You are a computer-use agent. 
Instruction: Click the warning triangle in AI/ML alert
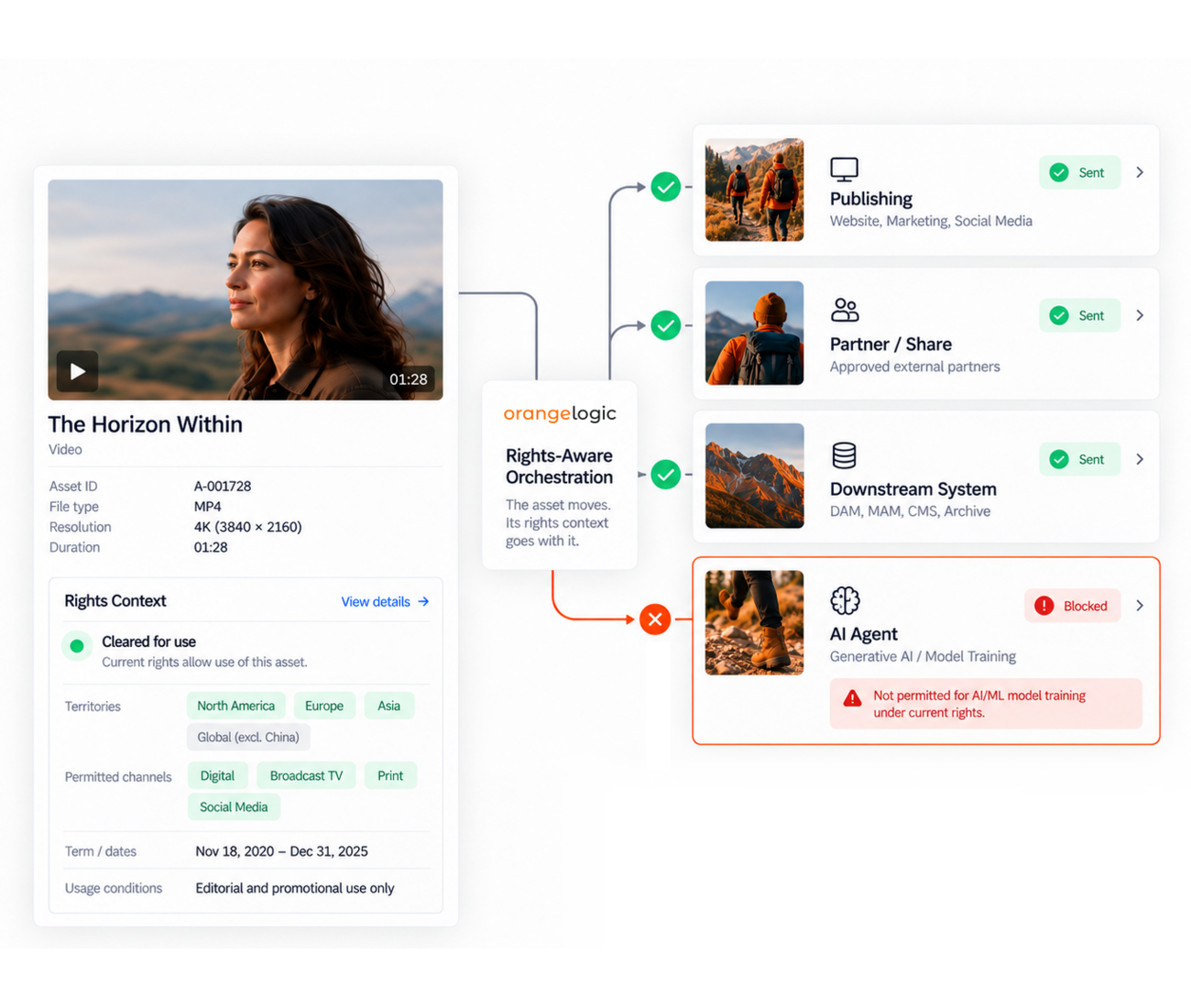click(x=852, y=698)
